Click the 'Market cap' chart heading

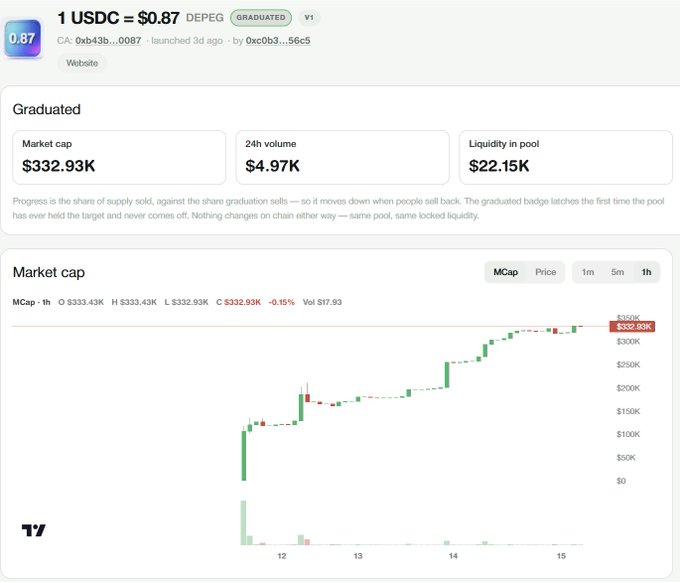point(49,272)
